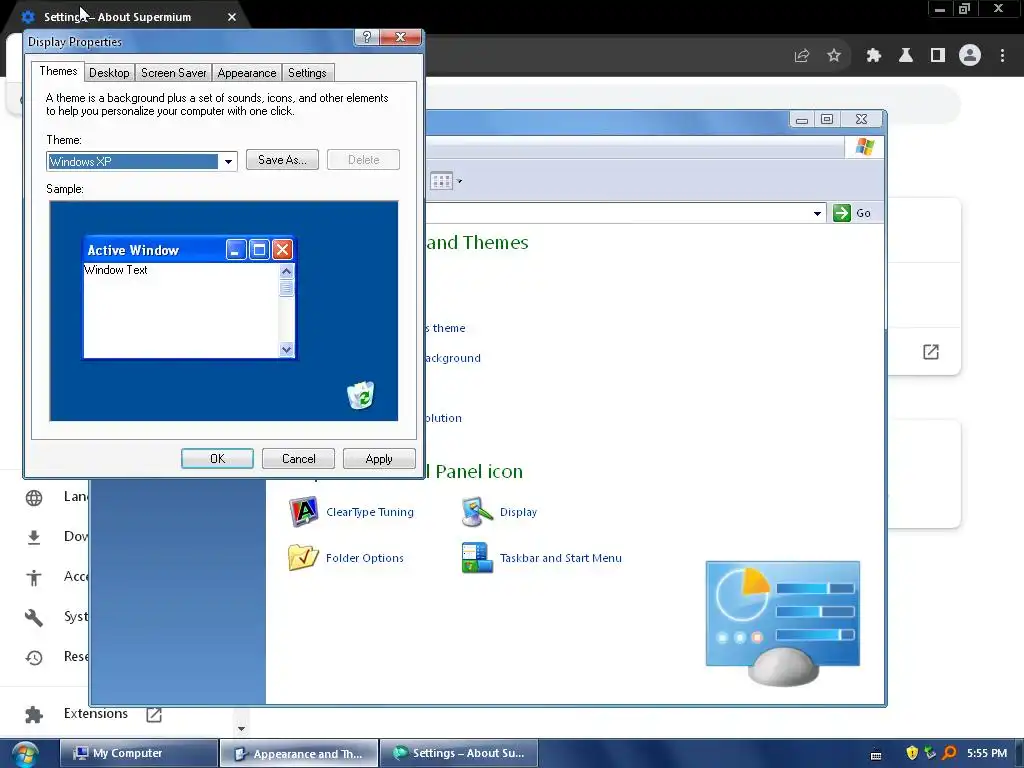Click the System wrench icon in sidebar
Screen dimensions: 1024x768
coord(34,618)
